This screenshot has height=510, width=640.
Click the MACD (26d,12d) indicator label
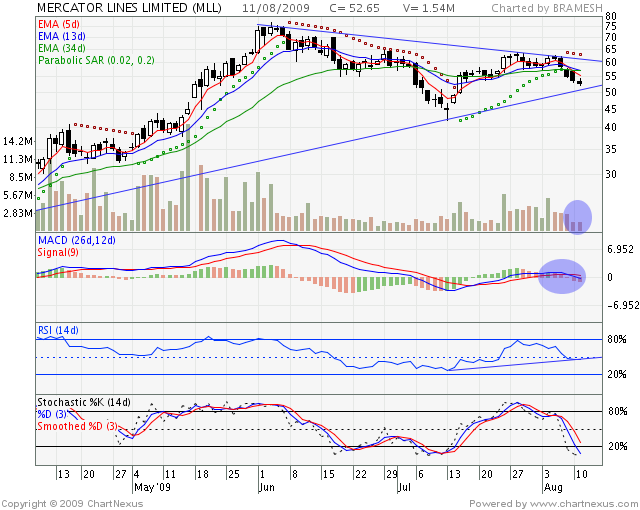(76, 240)
